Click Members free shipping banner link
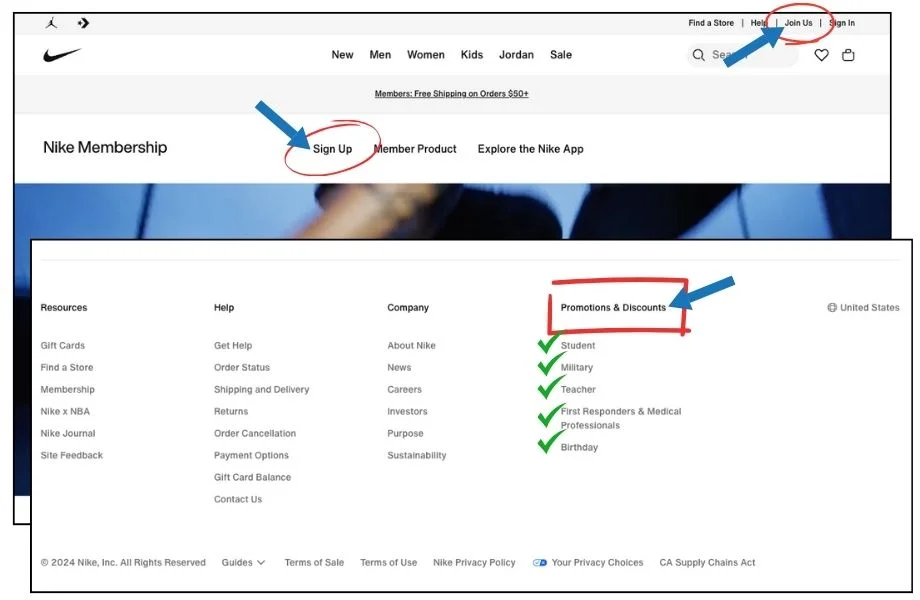920x600 pixels. coord(451,94)
